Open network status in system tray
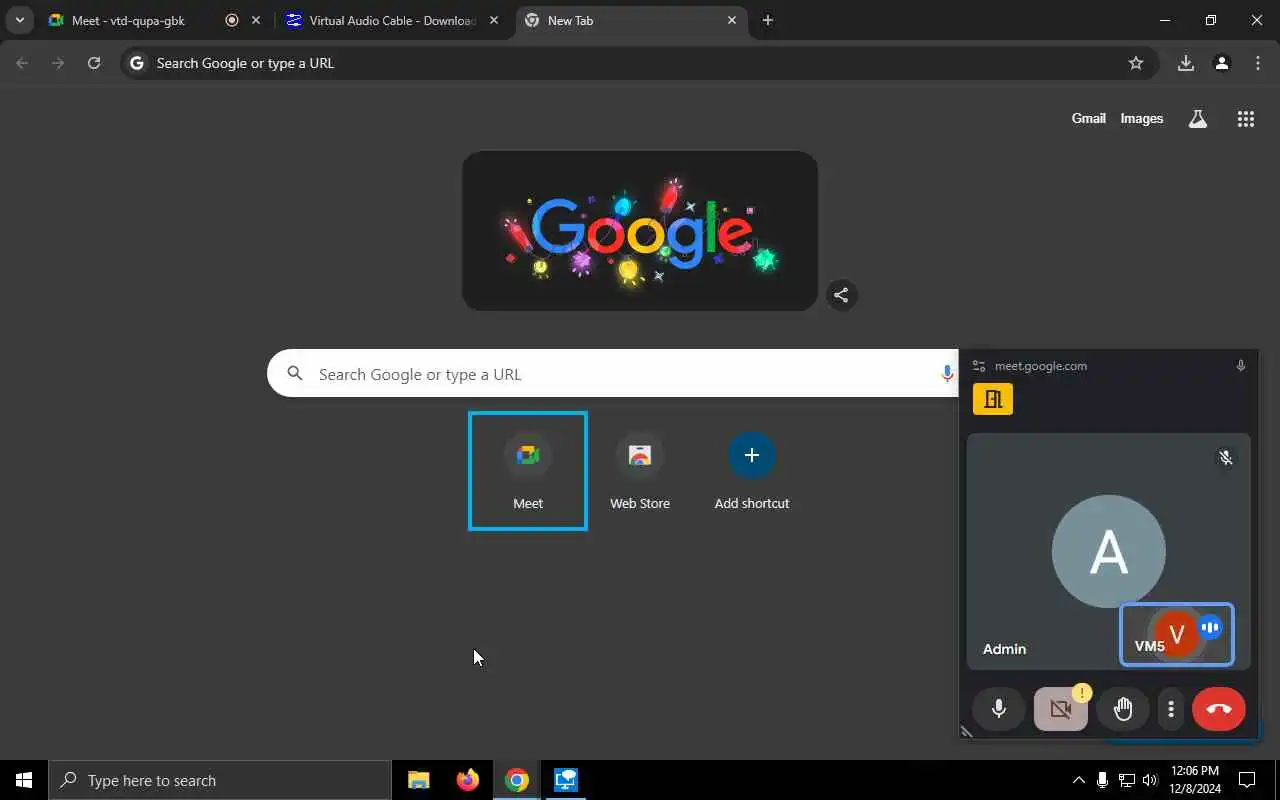Viewport: 1280px width, 800px height. (x=1126, y=780)
